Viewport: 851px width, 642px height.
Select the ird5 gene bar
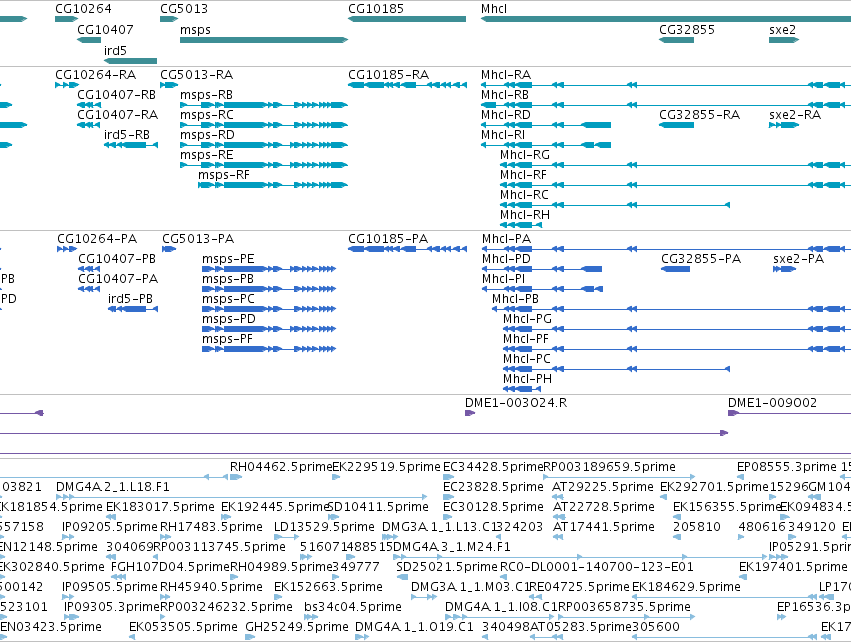130,61
